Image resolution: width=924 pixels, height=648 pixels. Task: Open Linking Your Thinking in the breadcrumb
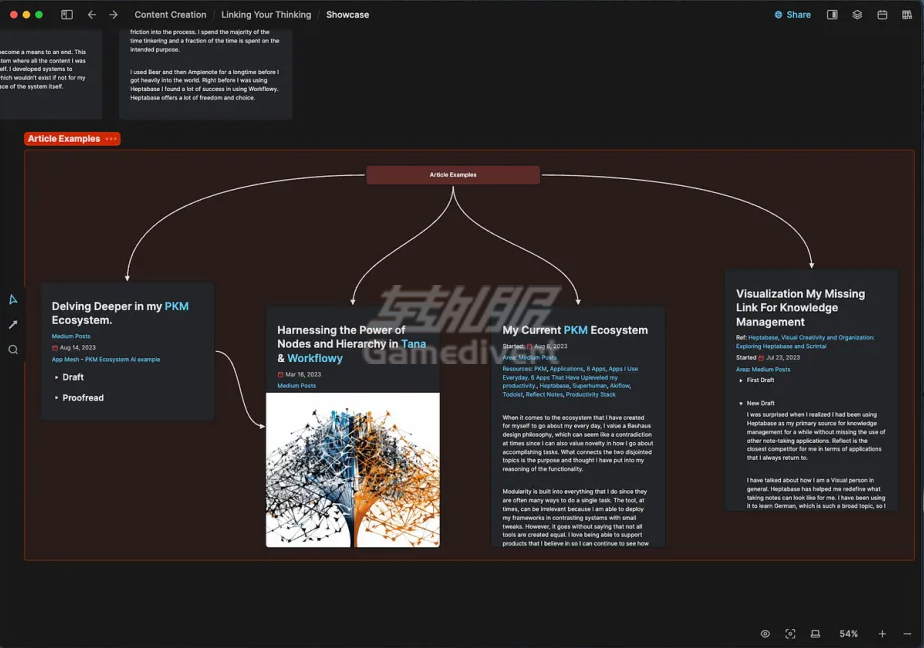click(266, 15)
